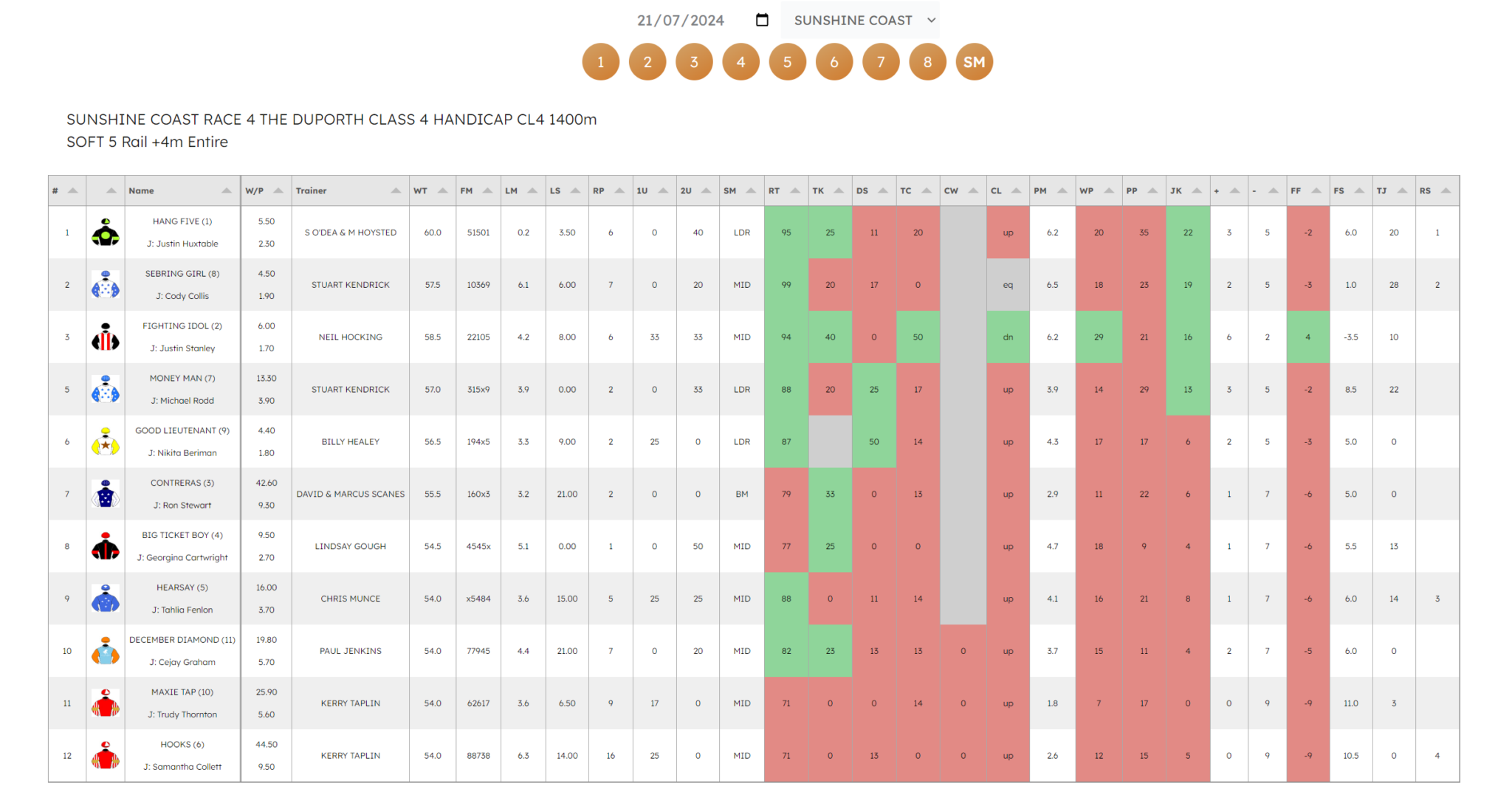Click HOOKS's jockey silks icon
This screenshot has width=1512, height=789.
[x=106, y=755]
